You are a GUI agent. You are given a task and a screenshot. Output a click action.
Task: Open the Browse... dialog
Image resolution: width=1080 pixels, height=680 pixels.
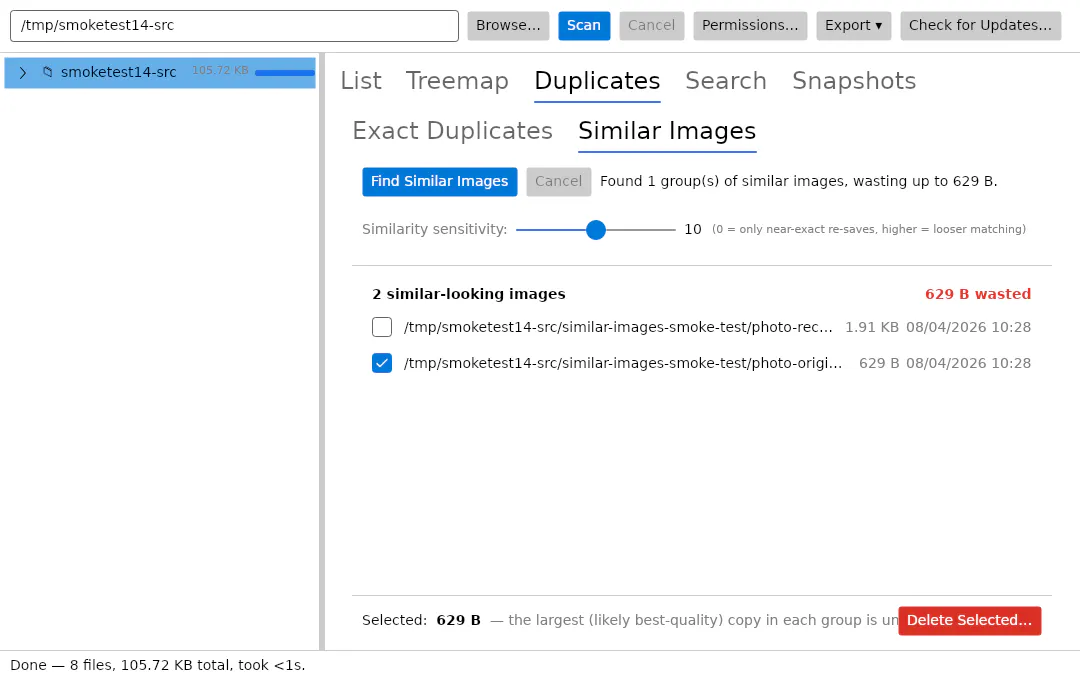coord(508,25)
